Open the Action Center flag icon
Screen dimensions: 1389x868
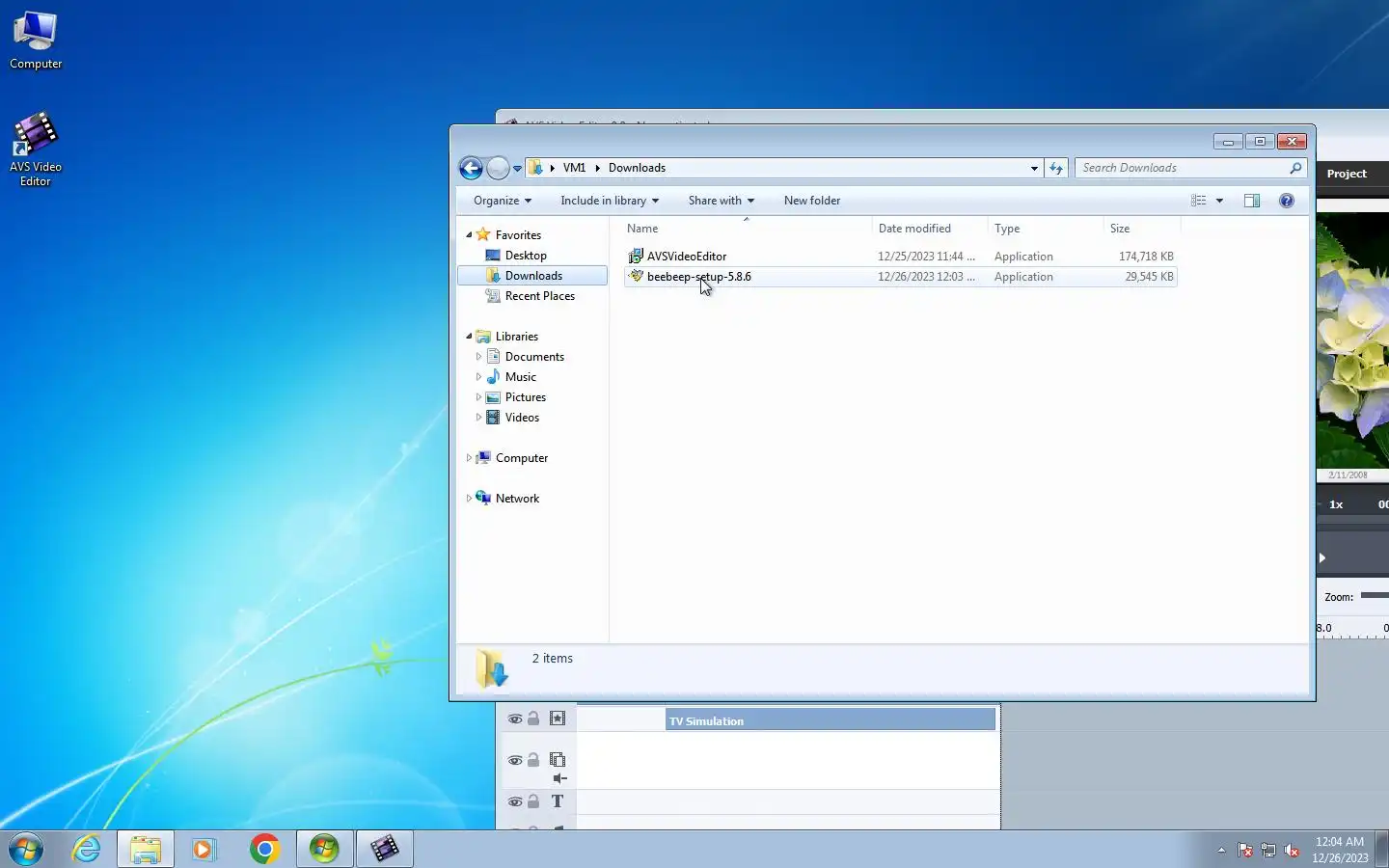(x=1245, y=850)
